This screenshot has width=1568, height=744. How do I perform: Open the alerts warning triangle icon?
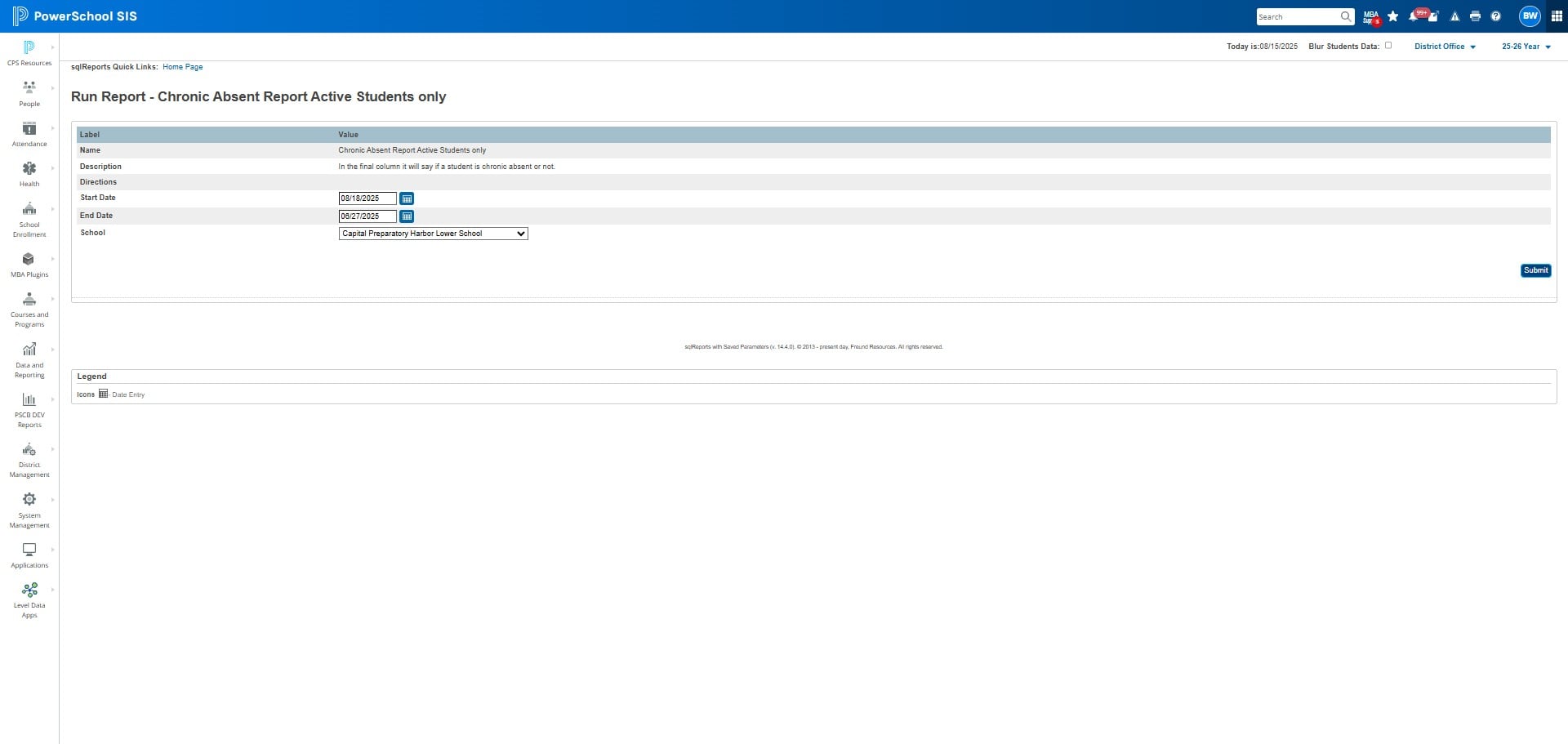click(x=1454, y=16)
